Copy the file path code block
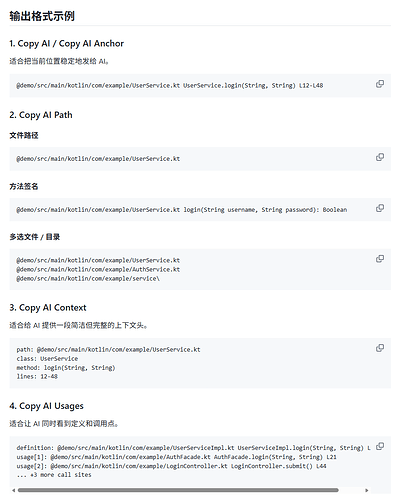The width and height of the screenshot is (396, 500). click(x=380, y=157)
